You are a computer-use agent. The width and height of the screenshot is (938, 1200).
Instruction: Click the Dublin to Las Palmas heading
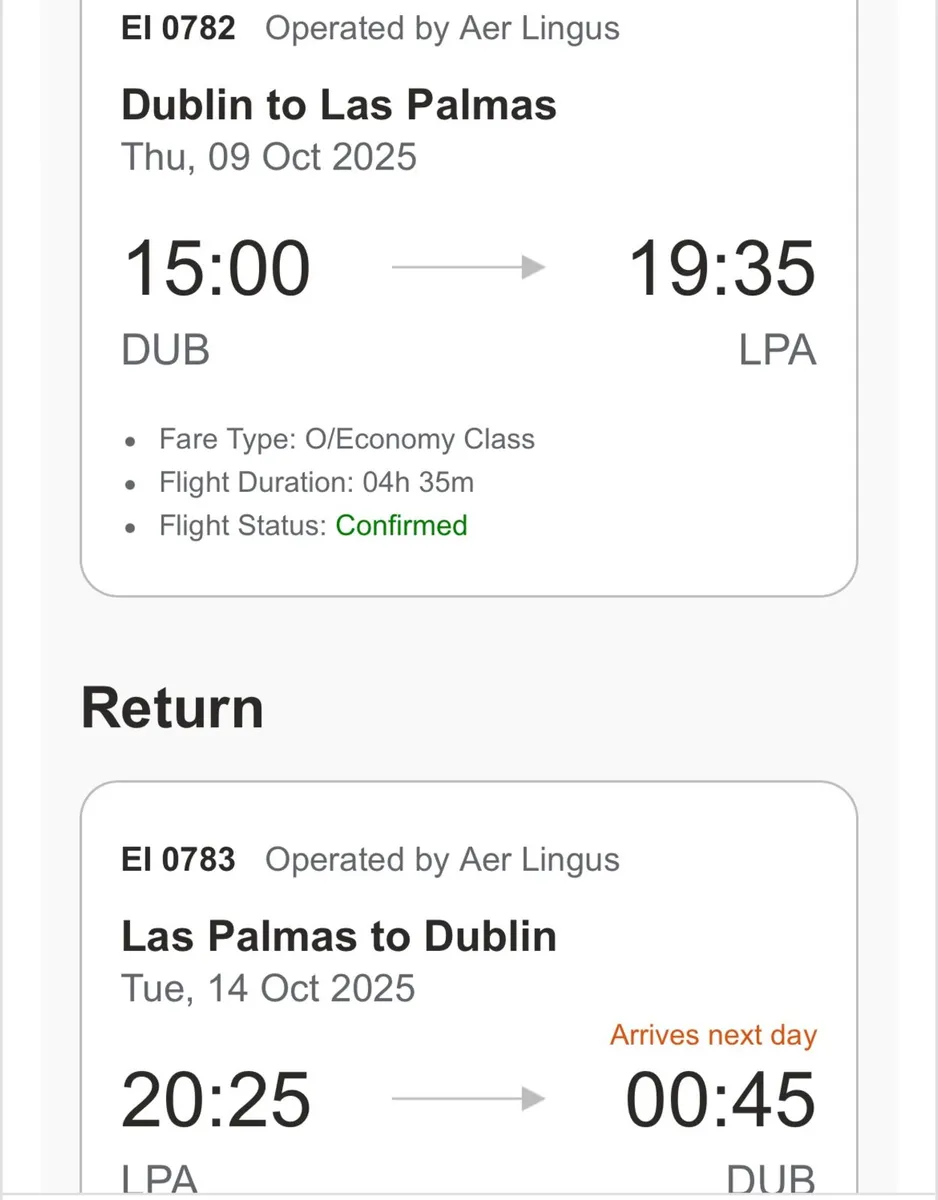coord(339,104)
